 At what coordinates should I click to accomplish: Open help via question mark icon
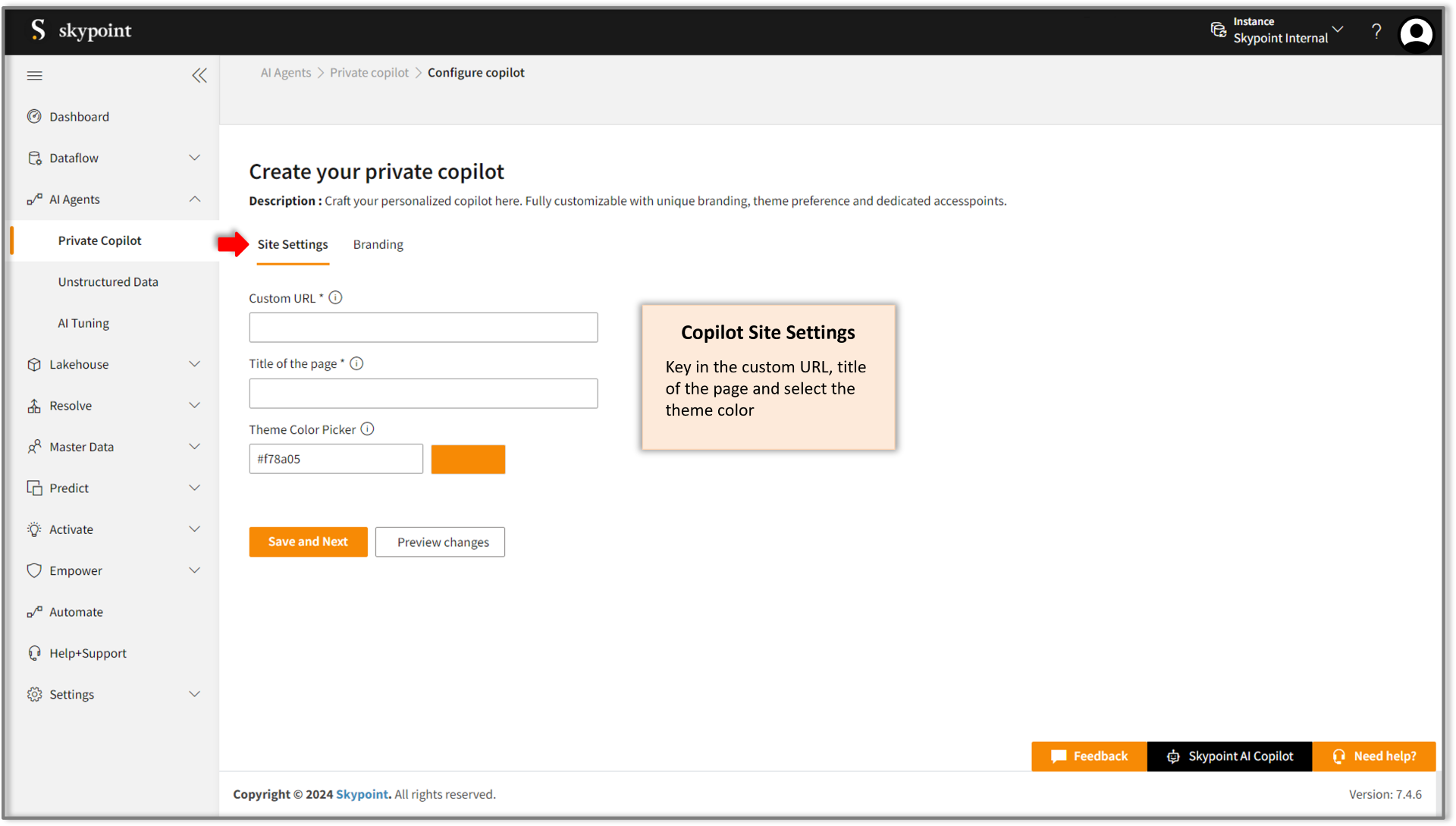[x=1376, y=31]
